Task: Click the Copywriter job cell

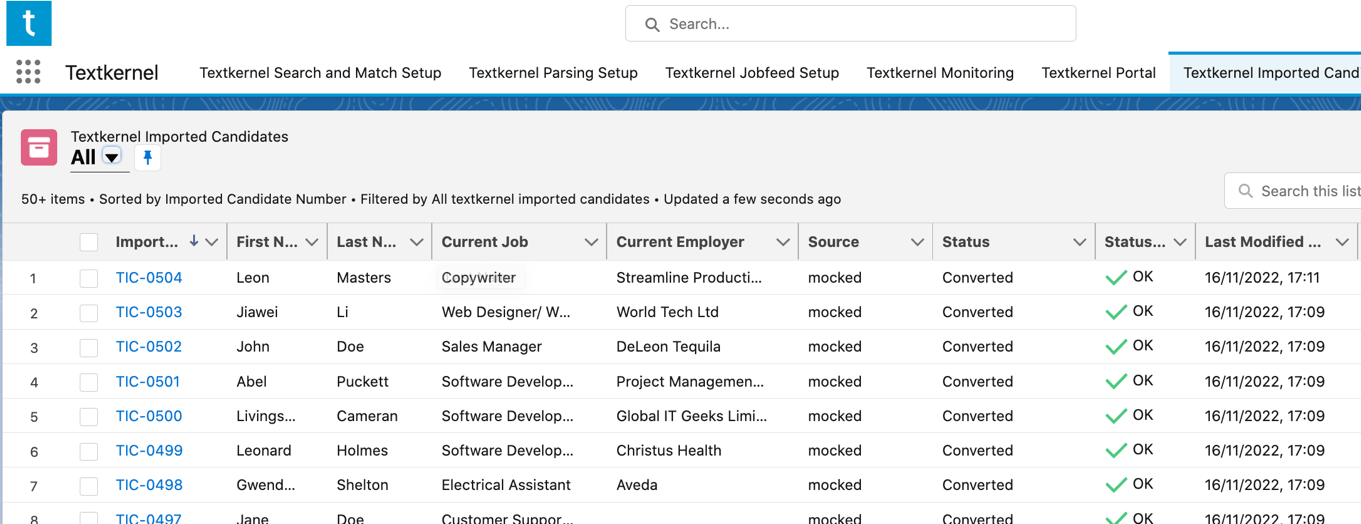Action: tap(479, 277)
